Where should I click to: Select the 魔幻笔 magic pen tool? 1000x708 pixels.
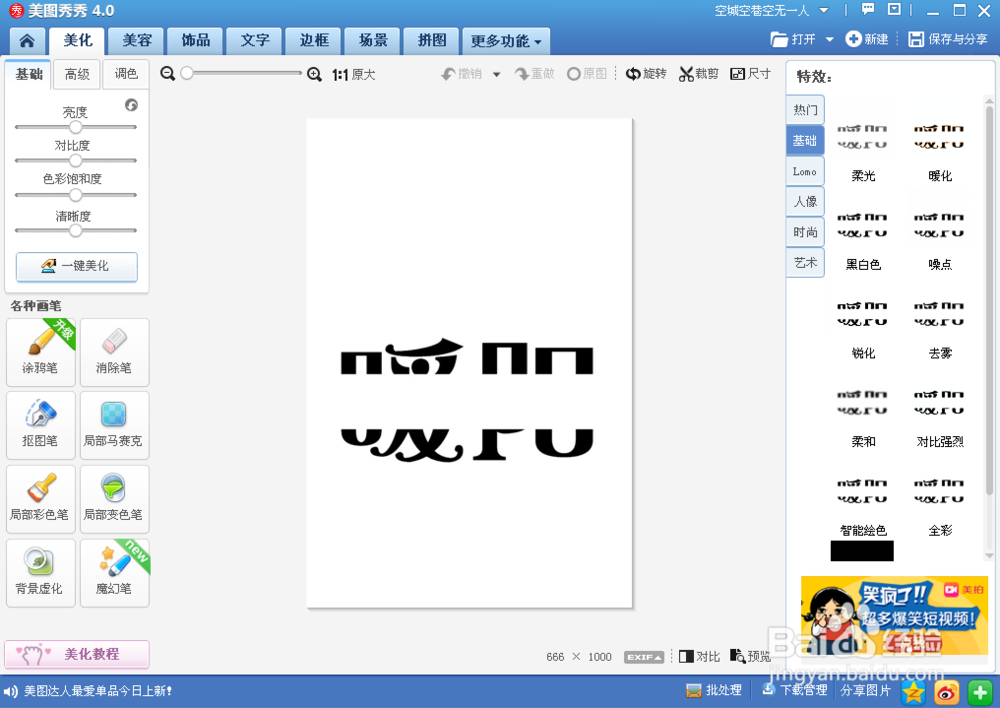tap(115, 573)
